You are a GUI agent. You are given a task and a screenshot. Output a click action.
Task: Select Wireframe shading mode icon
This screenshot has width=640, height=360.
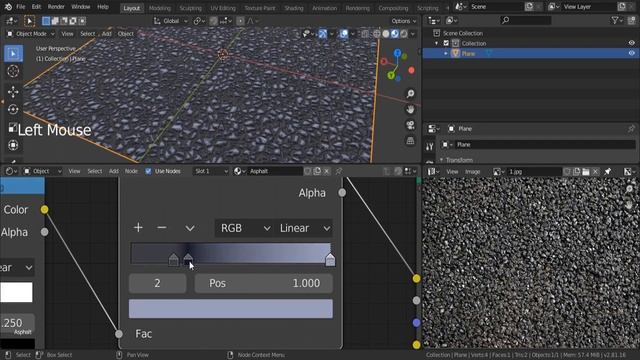click(377, 34)
